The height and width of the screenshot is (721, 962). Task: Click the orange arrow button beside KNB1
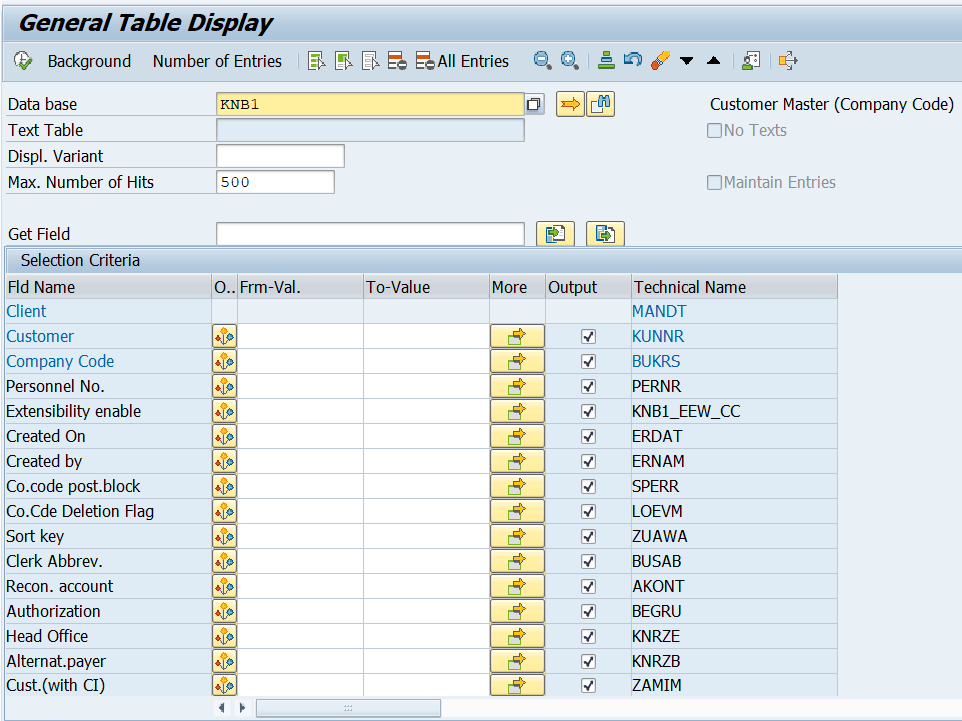coord(570,104)
